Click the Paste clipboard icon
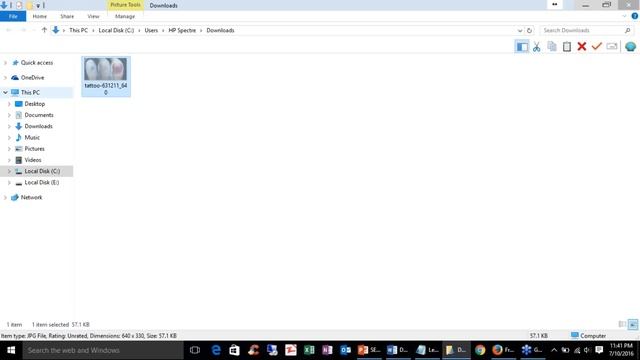640x360 pixels. tap(567, 47)
